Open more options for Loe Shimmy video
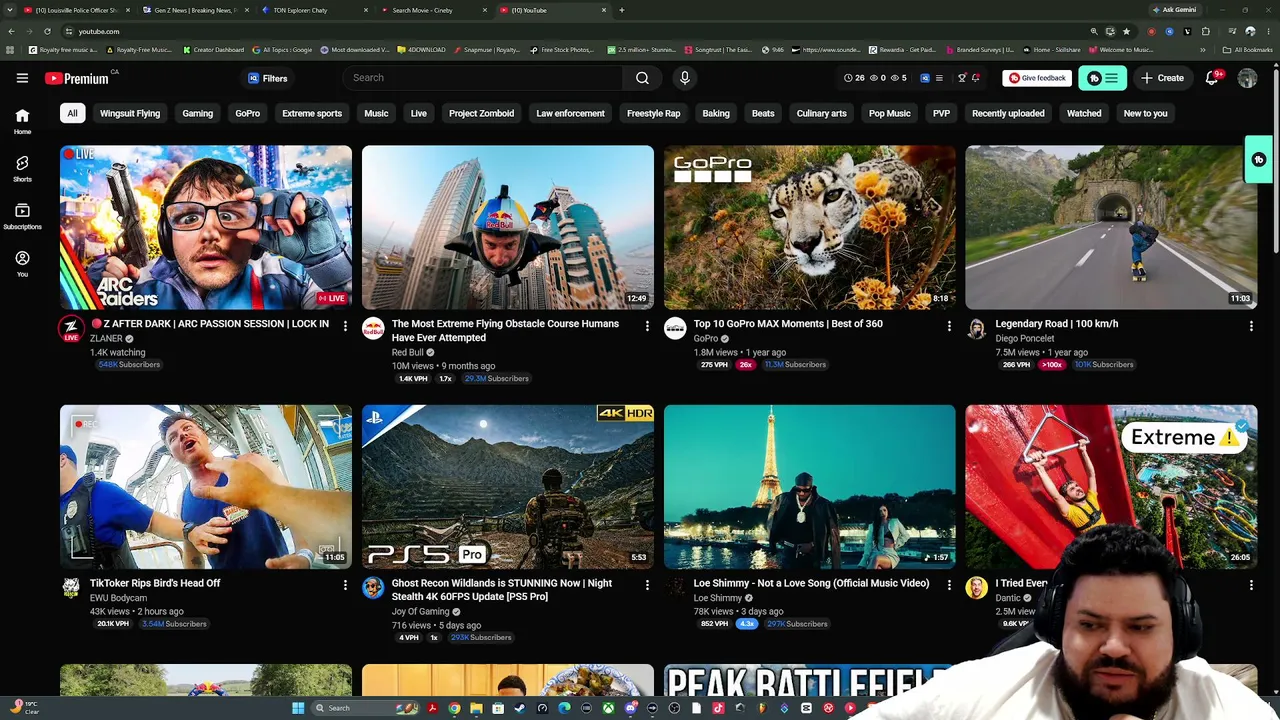Screen dimensions: 1280x720 coord(949,585)
